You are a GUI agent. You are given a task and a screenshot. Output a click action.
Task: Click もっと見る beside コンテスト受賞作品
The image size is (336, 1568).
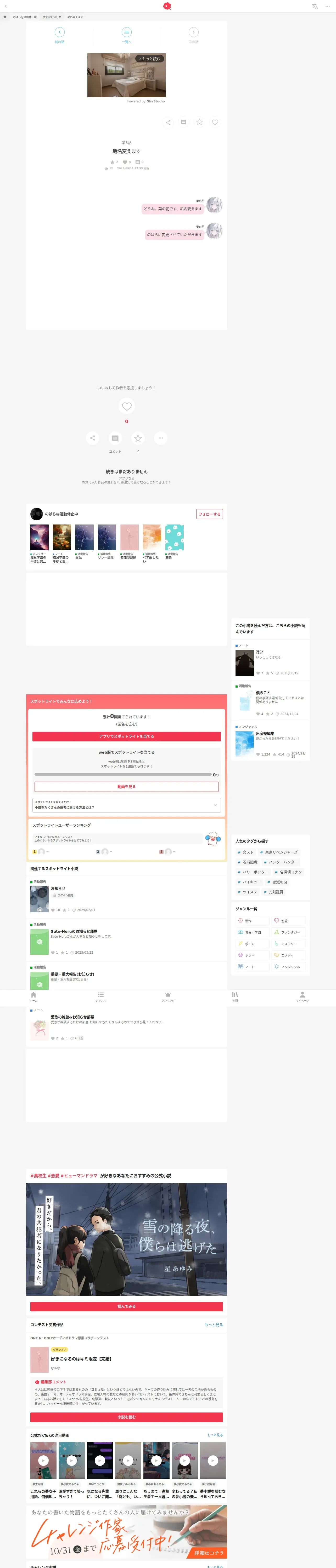pyautogui.click(x=214, y=1324)
